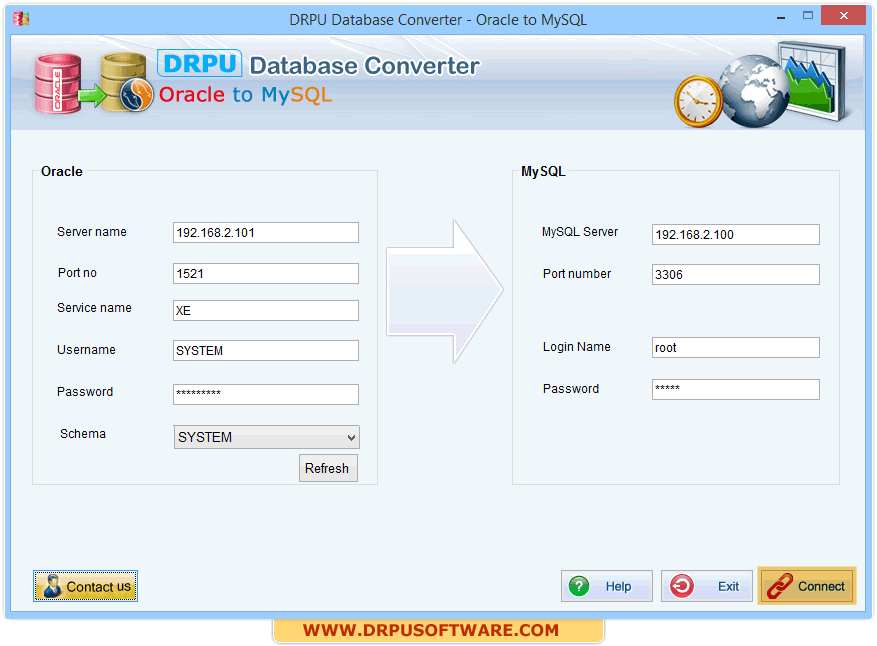Click the app icon in title bar
Viewport: 877px width, 646px height.
pyautogui.click(x=21, y=19)
